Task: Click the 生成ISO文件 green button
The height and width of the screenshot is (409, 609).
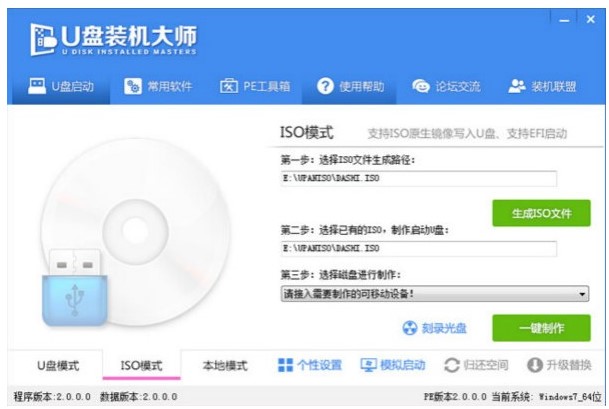Action: click(539, 212)
